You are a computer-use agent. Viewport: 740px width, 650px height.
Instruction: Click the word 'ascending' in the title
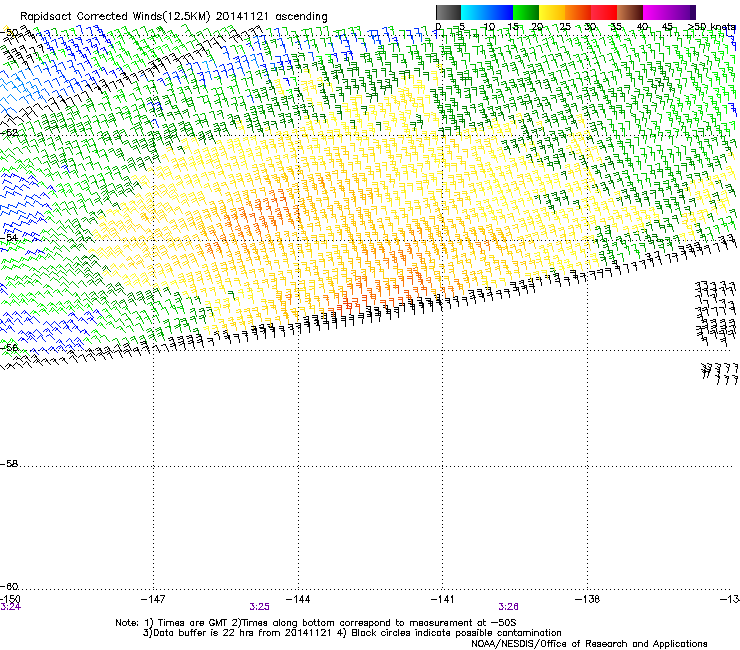click(x=301, y=17)
